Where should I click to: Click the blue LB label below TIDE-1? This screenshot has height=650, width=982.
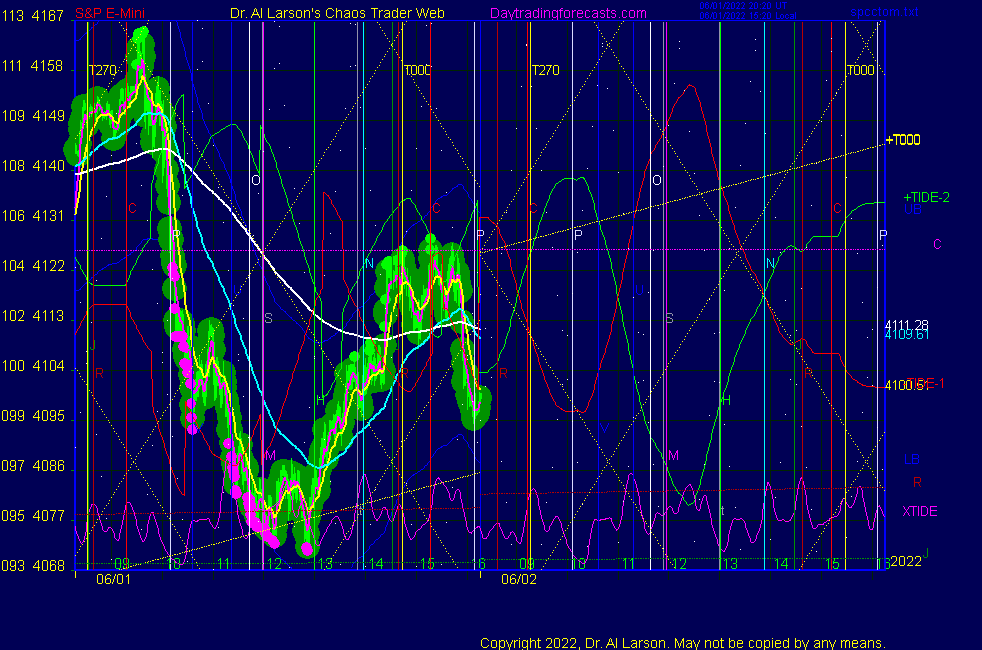click(912, 459)
